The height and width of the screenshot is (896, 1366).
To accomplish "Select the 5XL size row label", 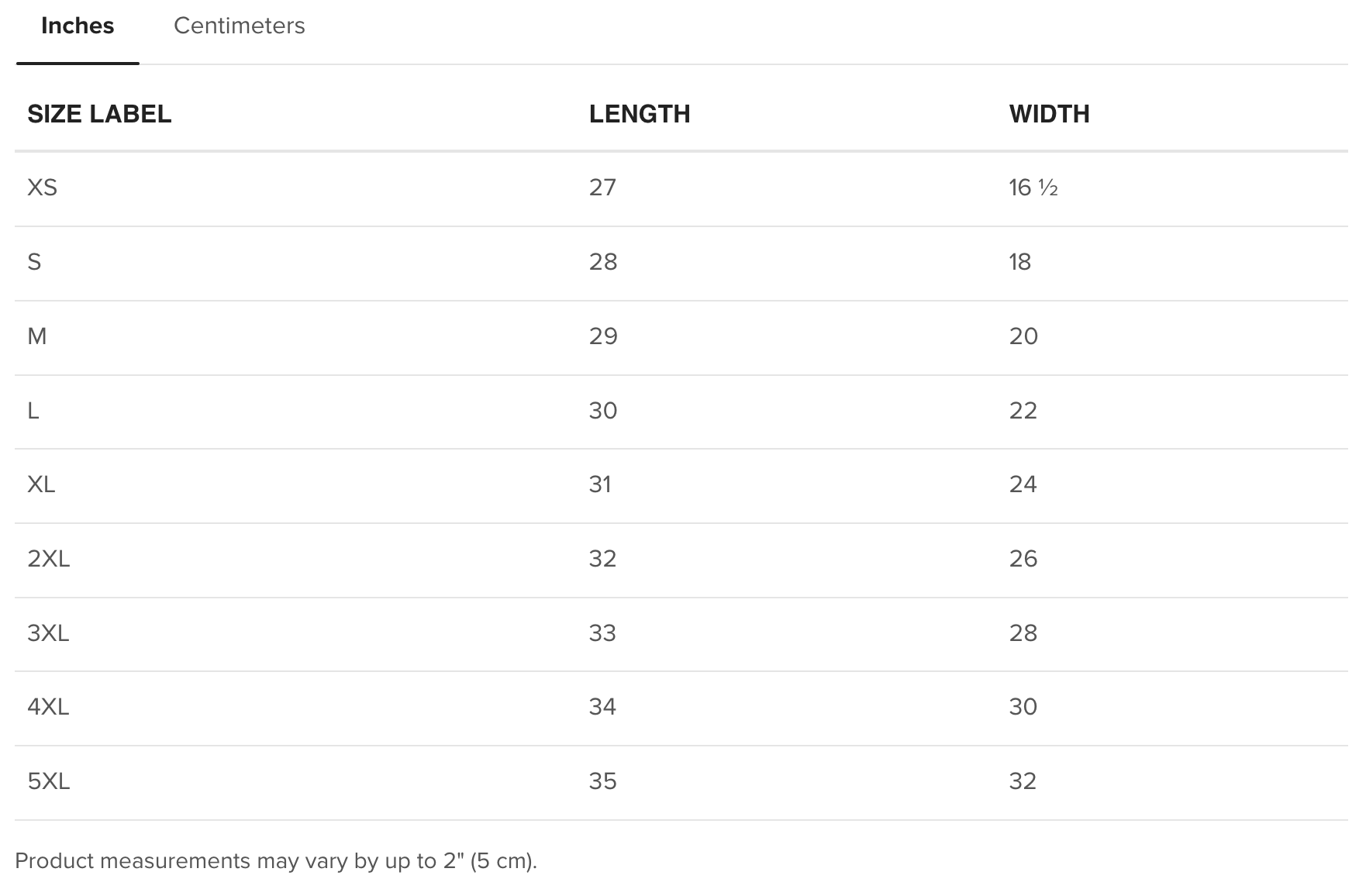I will [x=49, y=781].
